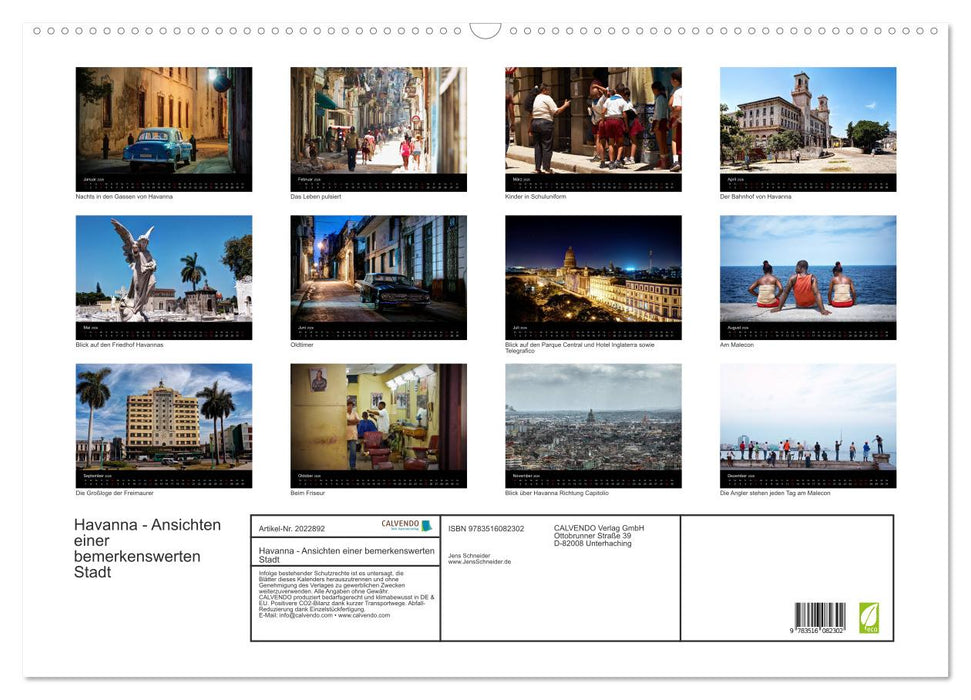The height and width of the screenshot is (700, 971).
Task: Click the spiral binding at the top
Action: tap(300, 32)
